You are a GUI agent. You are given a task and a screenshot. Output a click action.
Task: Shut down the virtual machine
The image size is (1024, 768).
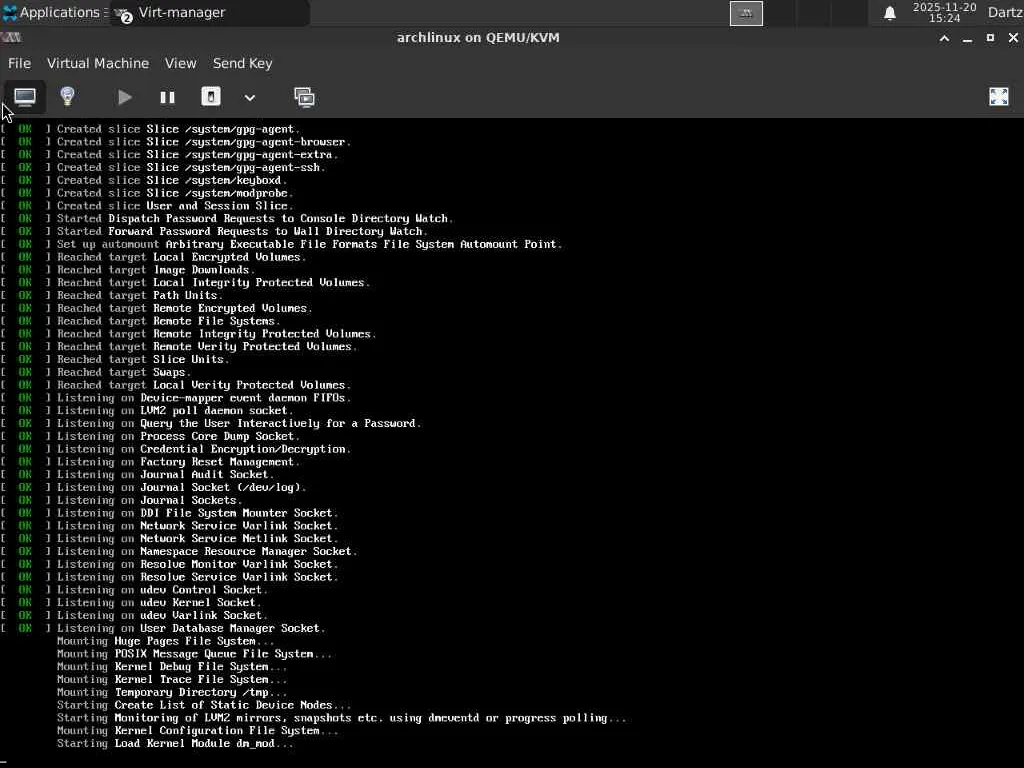click(210, 97)
